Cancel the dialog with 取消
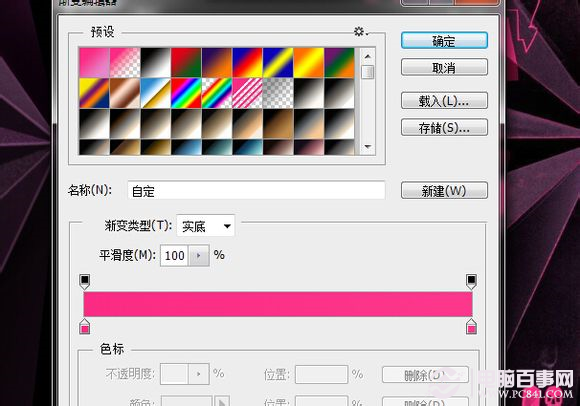Screen dimensions: 580x406 coord(444,67)
